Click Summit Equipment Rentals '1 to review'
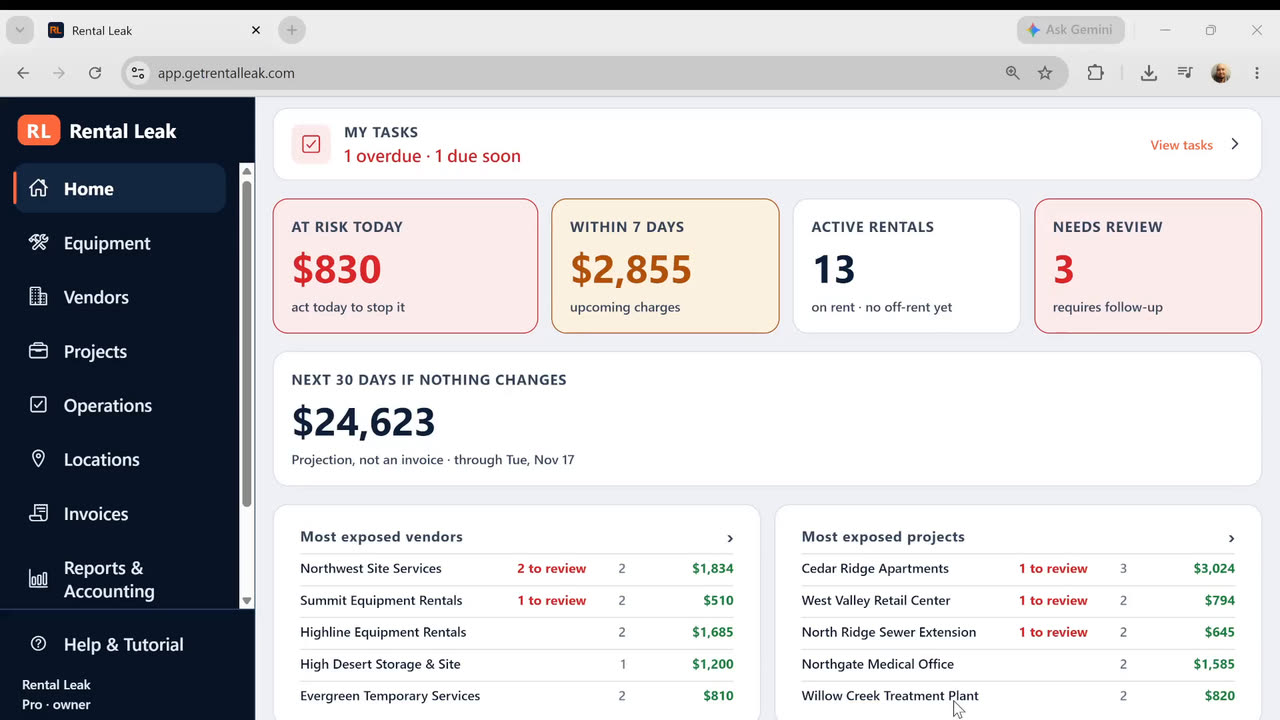This screenshot has width=1280, height=720. [x=551, y=601]
